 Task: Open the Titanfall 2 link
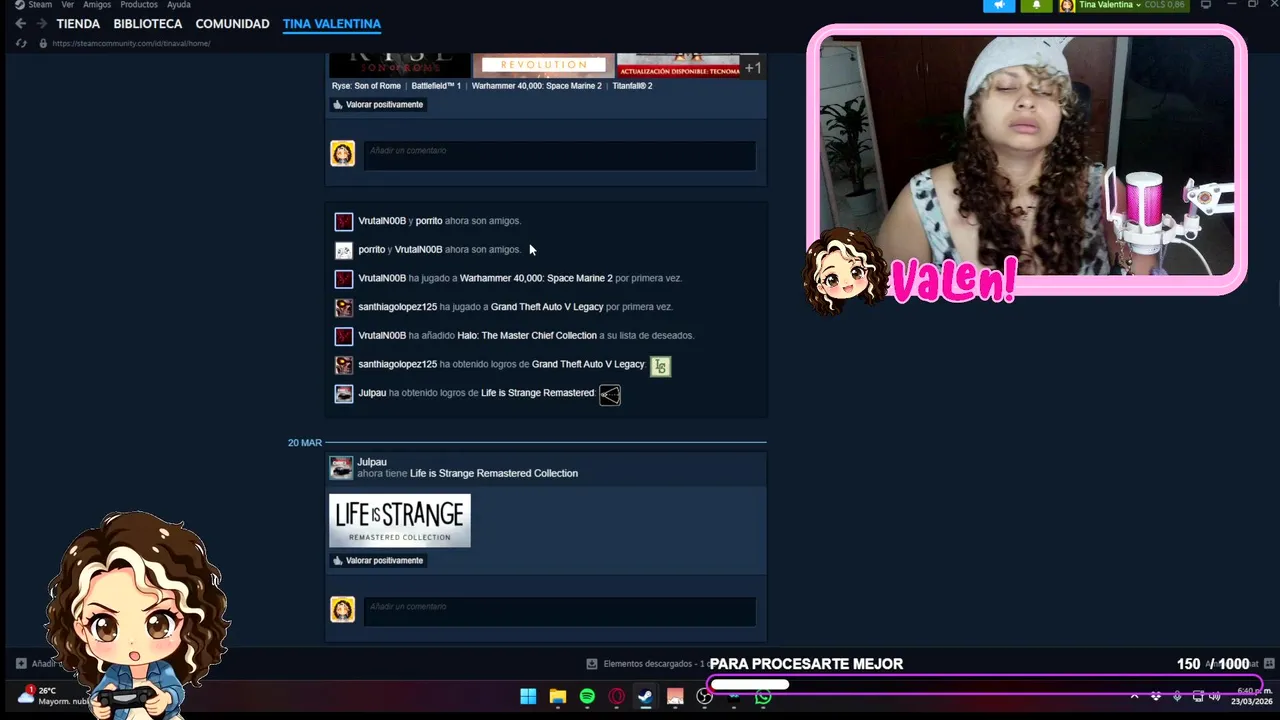point(632,86)
